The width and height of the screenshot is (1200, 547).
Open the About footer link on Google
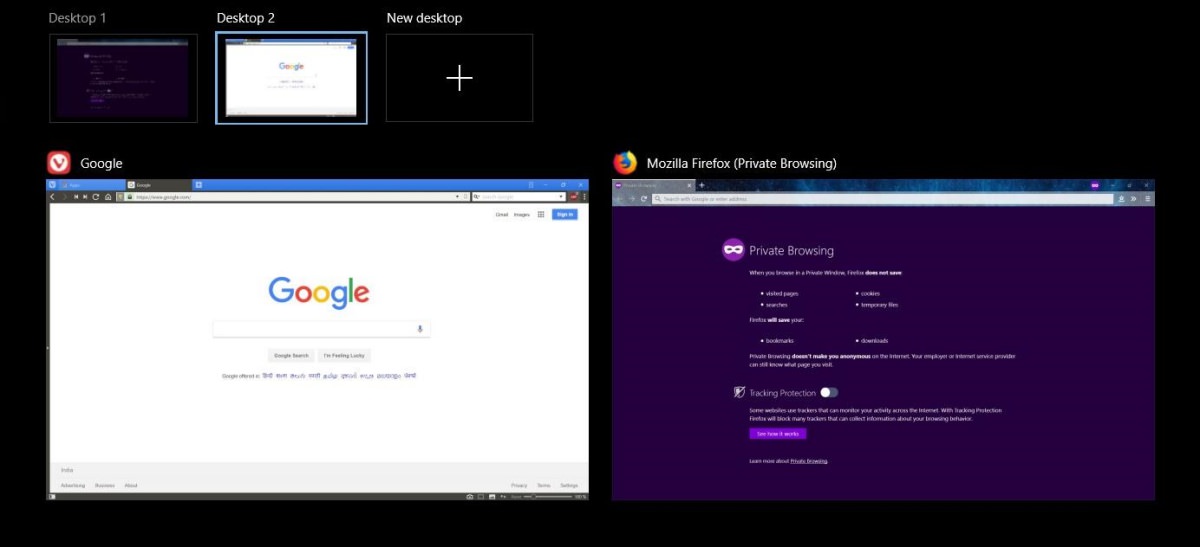coord(131,485)
